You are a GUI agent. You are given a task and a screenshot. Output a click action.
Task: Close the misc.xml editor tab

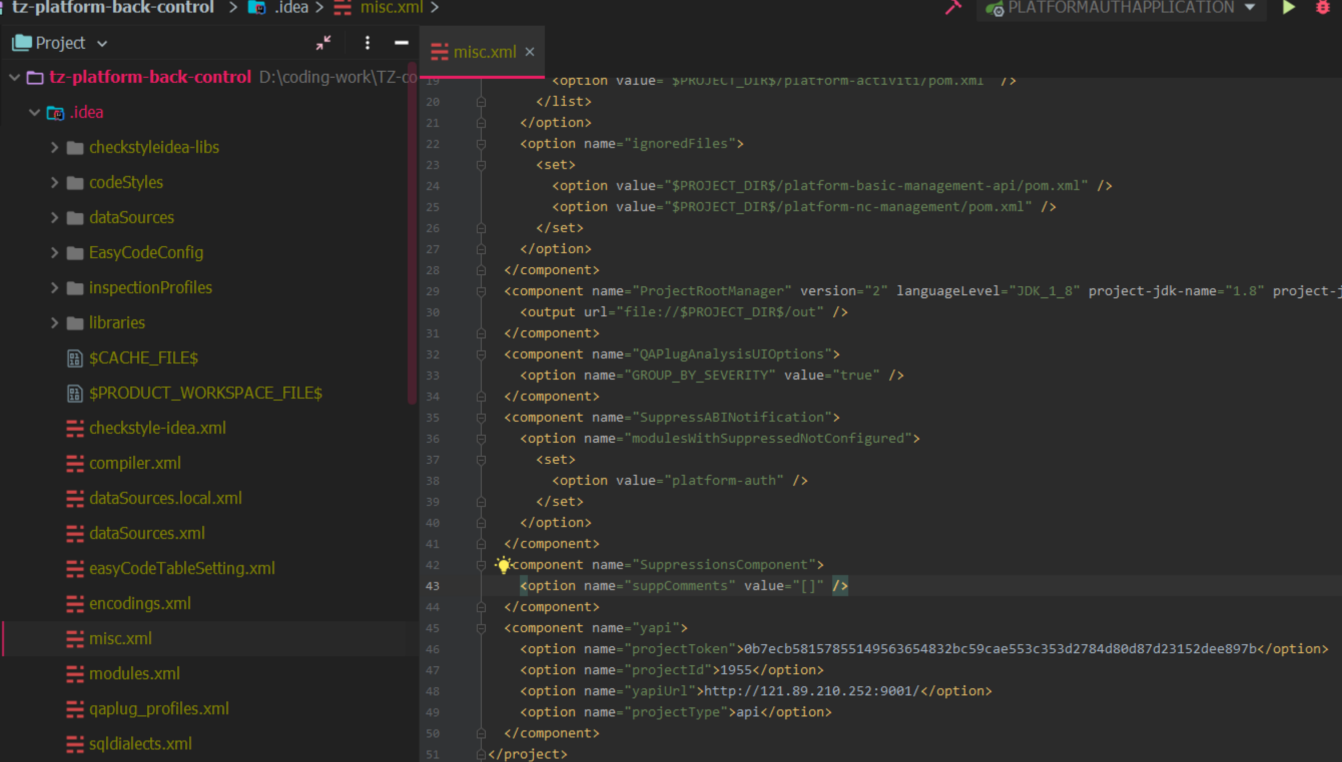pyautogui.click(x=530, y=52)
